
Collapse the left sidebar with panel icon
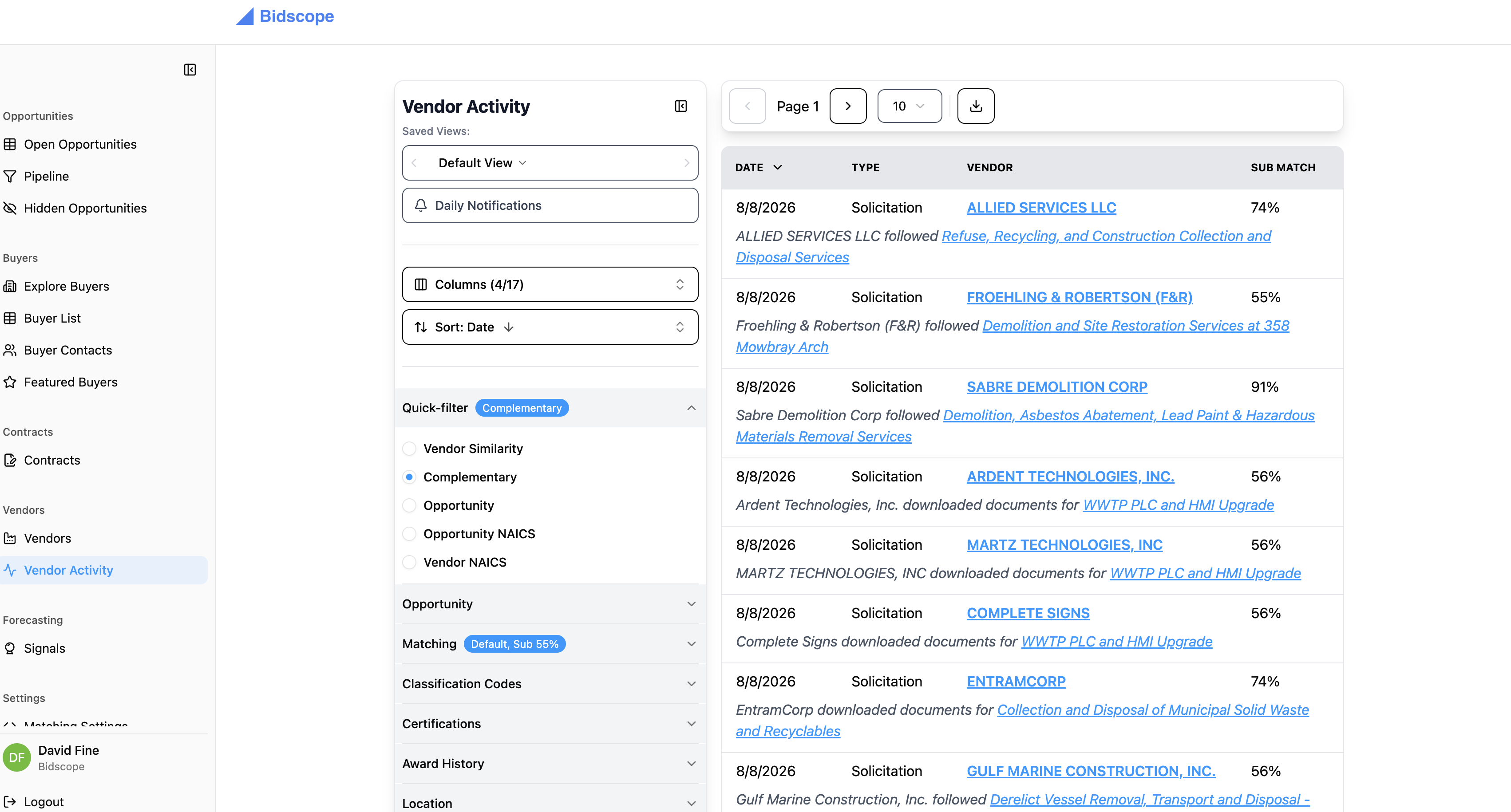click(190, 70)
